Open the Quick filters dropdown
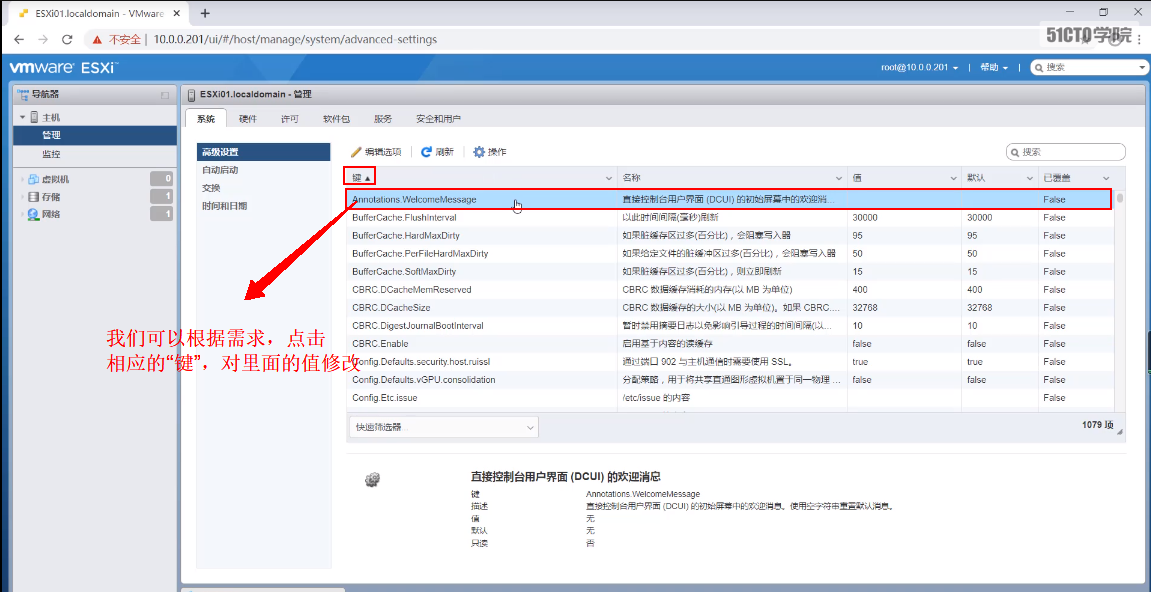The height and width of the screenshot is (592, 1151). tap(442, 427)
